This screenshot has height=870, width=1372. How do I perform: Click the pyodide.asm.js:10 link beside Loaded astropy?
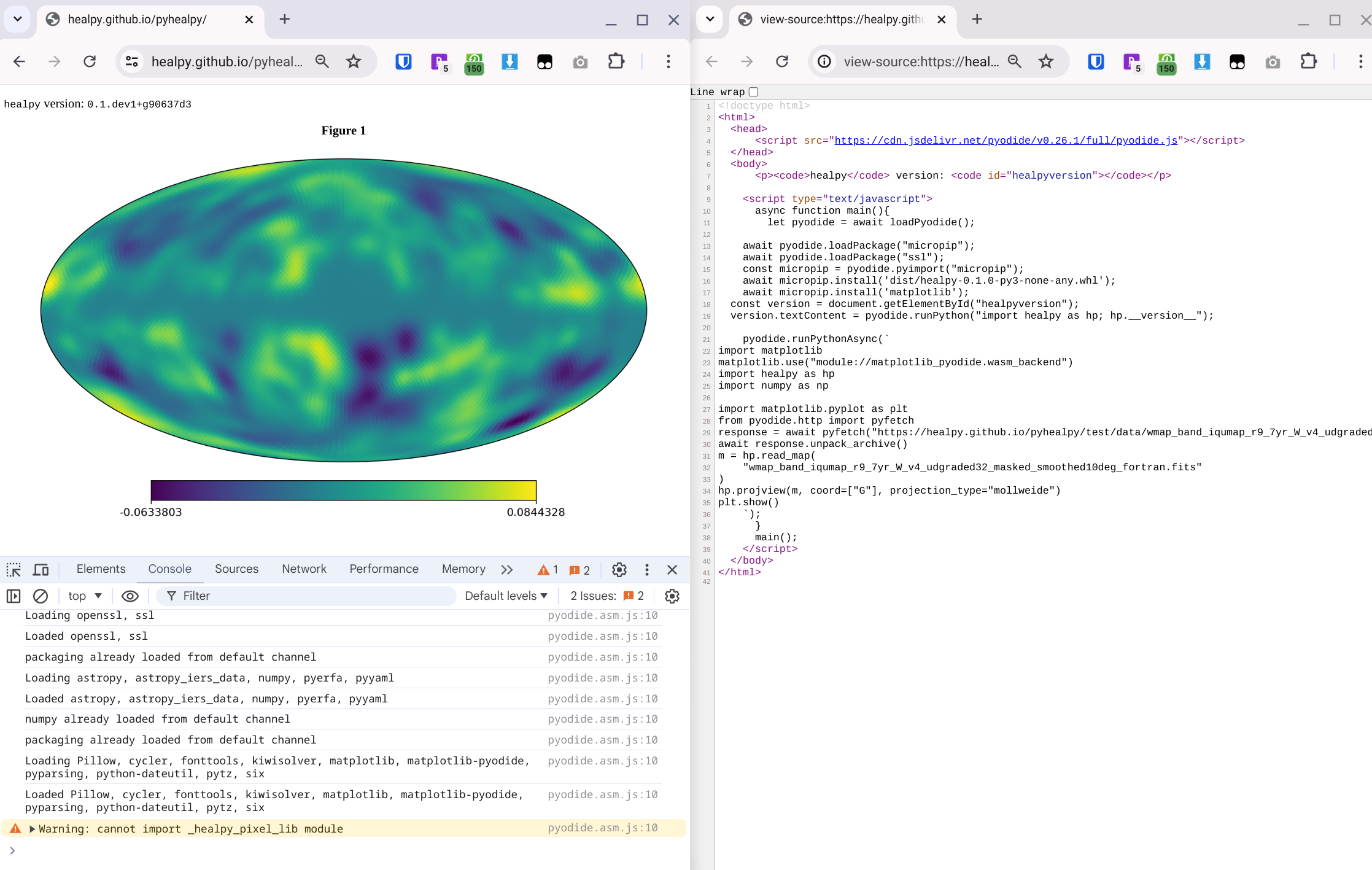(602, 699)
